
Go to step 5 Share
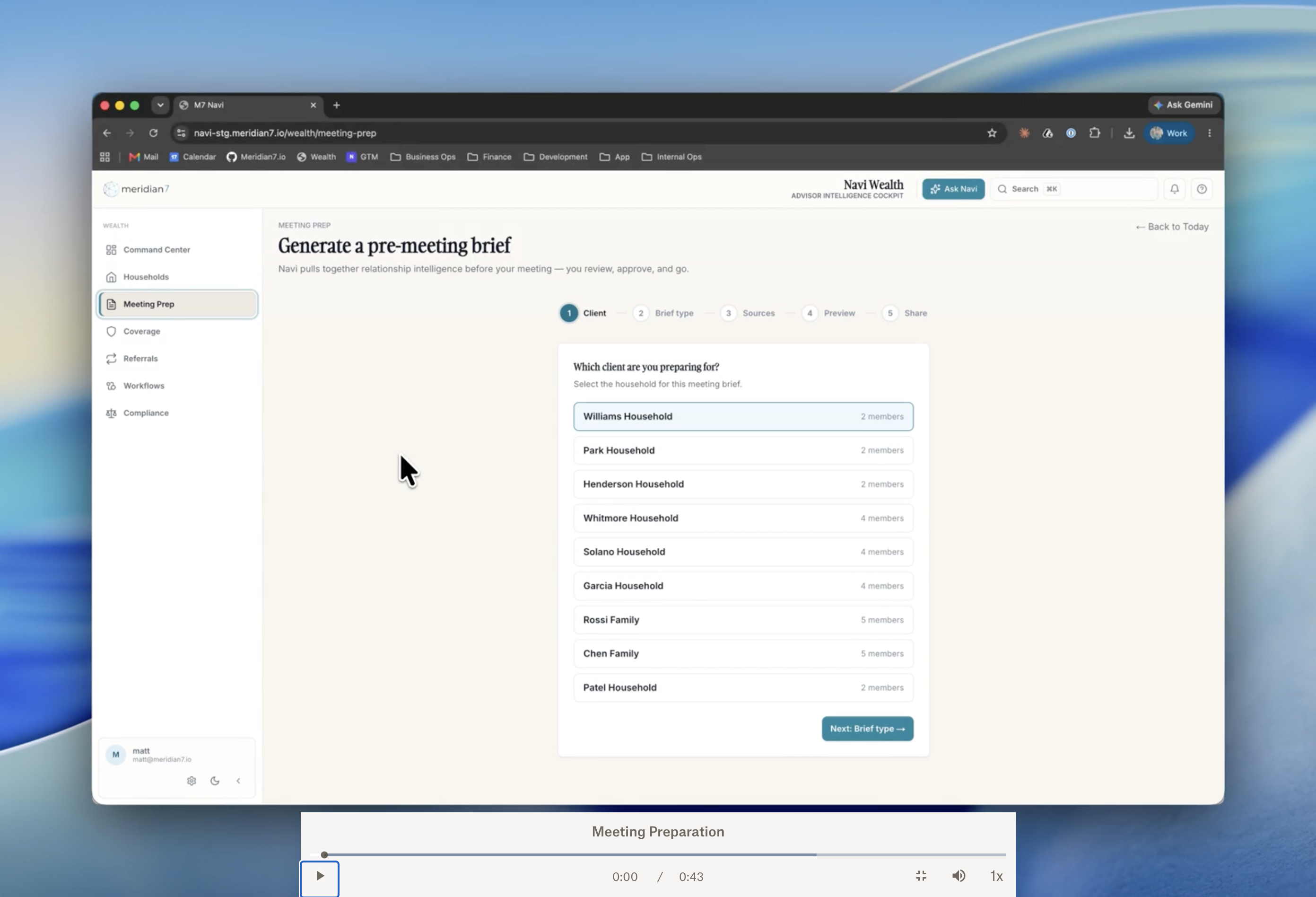[905, 313]
